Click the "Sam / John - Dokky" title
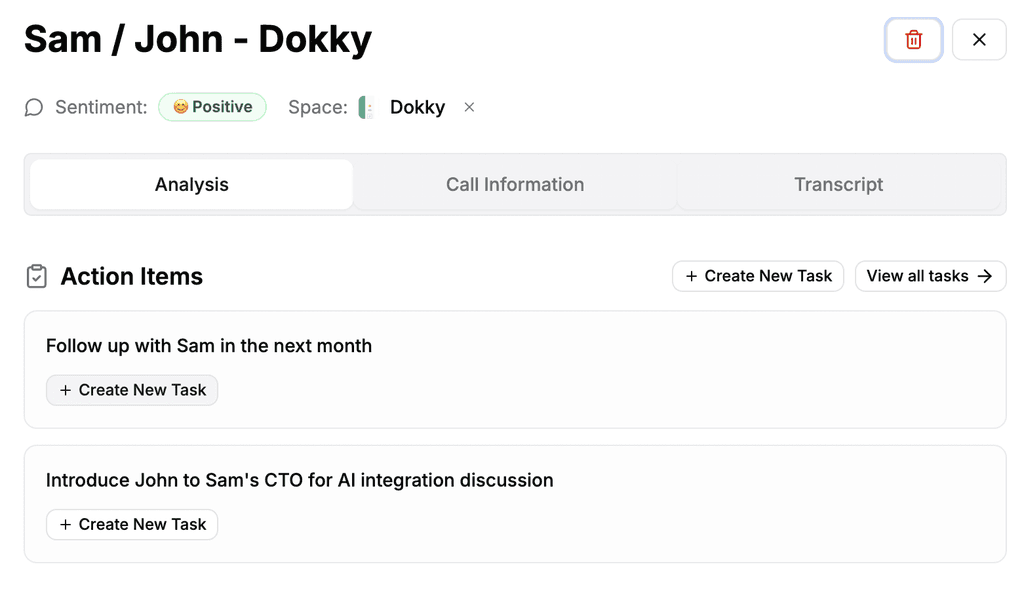The image size is (1024, 589). coord(198,40)
